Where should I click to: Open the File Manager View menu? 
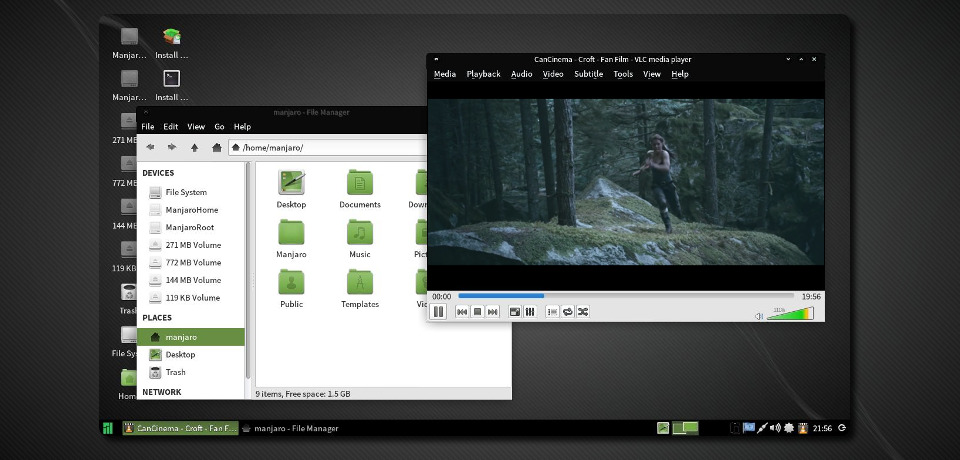click(x=196, y=127)
